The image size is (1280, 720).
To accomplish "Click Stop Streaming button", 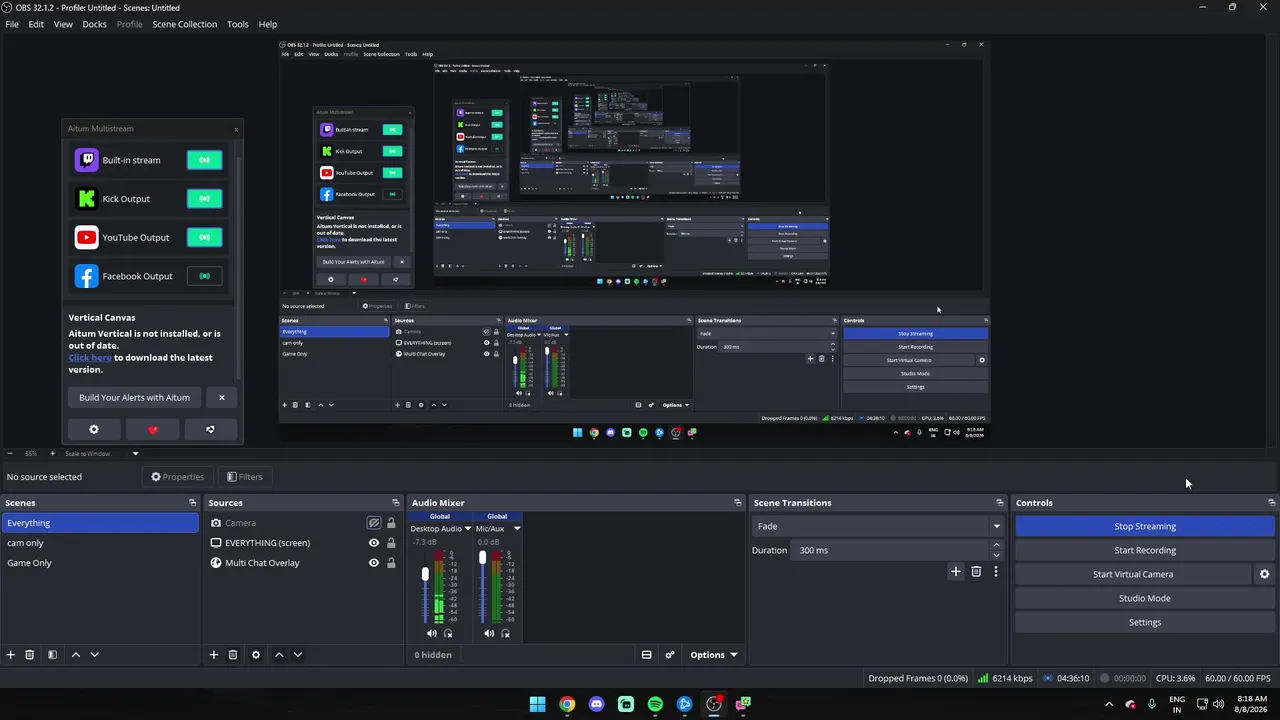I will click(1145, 526).
